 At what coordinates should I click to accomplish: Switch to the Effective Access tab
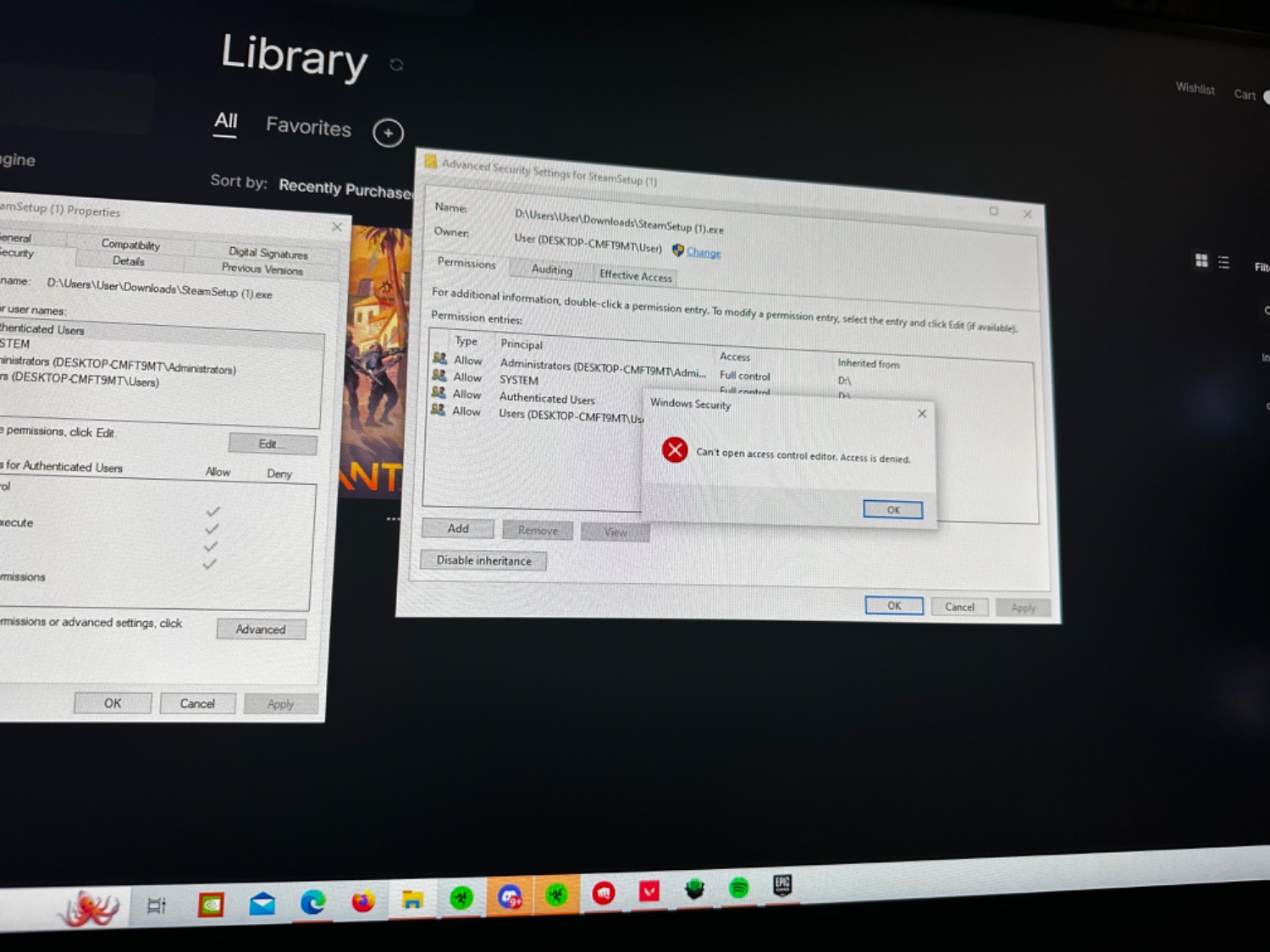coord(636,276)
